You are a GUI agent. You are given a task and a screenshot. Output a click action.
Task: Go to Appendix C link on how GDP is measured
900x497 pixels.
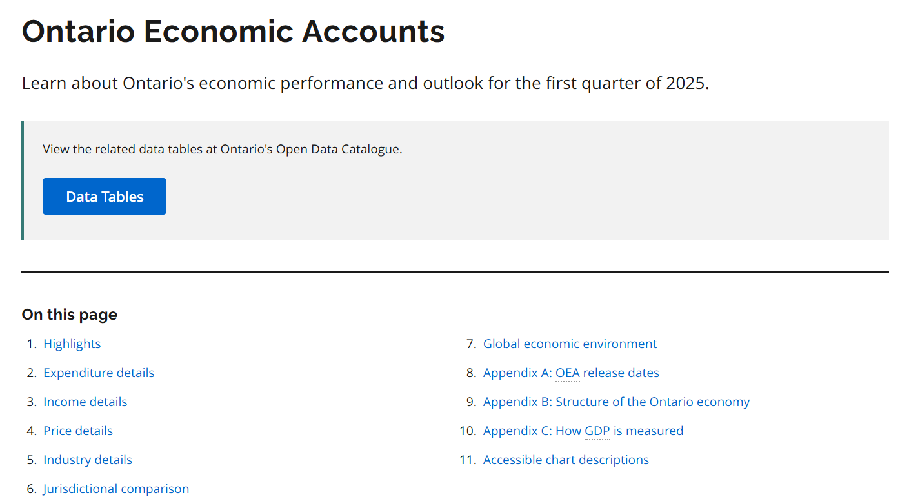583,431
